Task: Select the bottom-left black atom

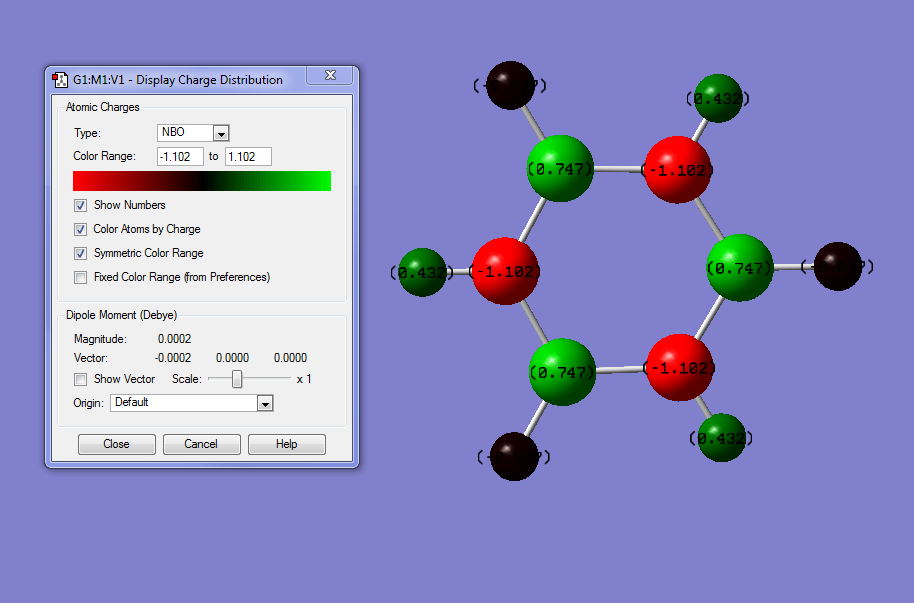Action: pyautogui.click(x=514, y=457)
